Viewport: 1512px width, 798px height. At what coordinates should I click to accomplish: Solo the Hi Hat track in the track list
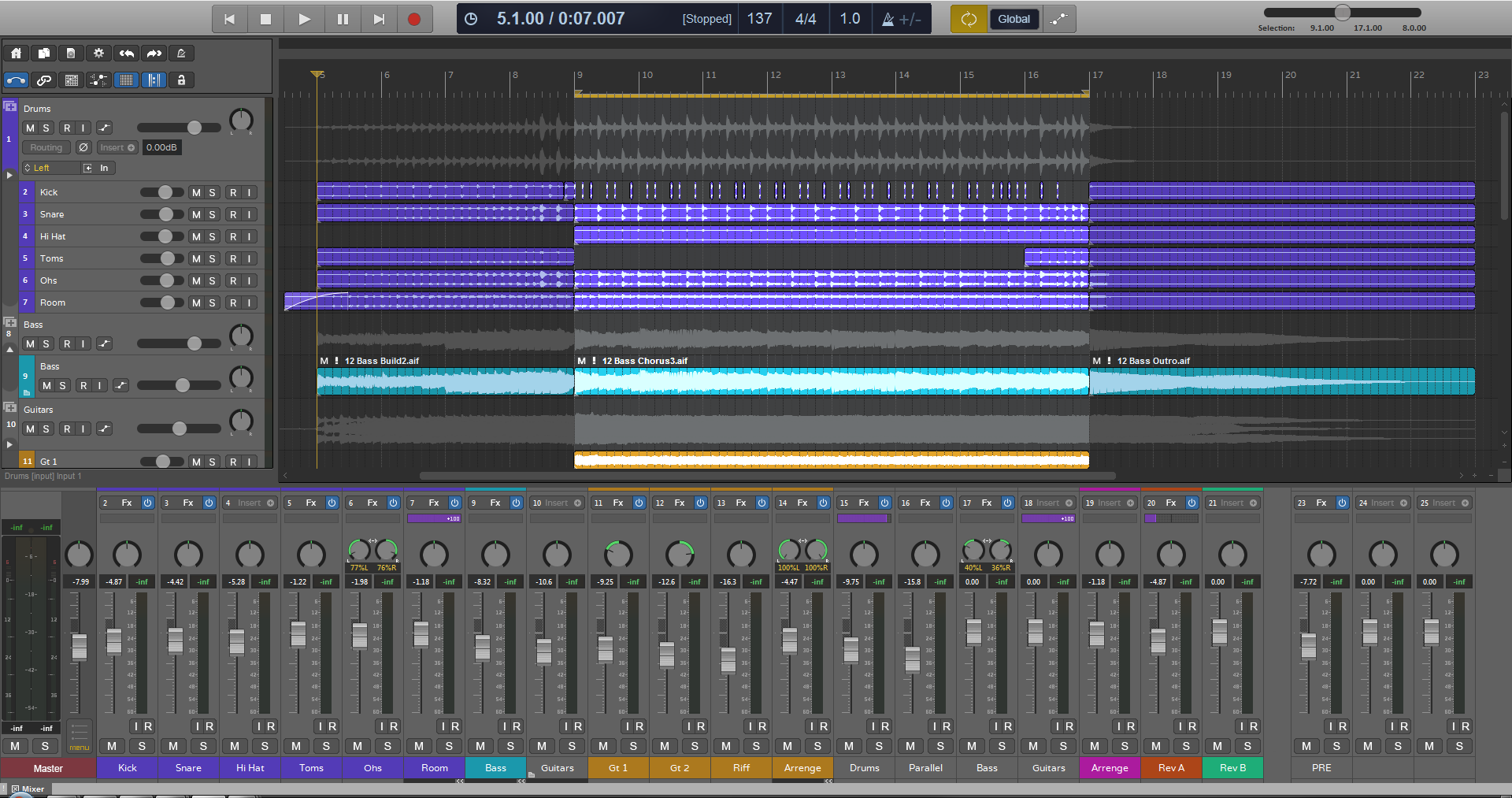(212, 236)
